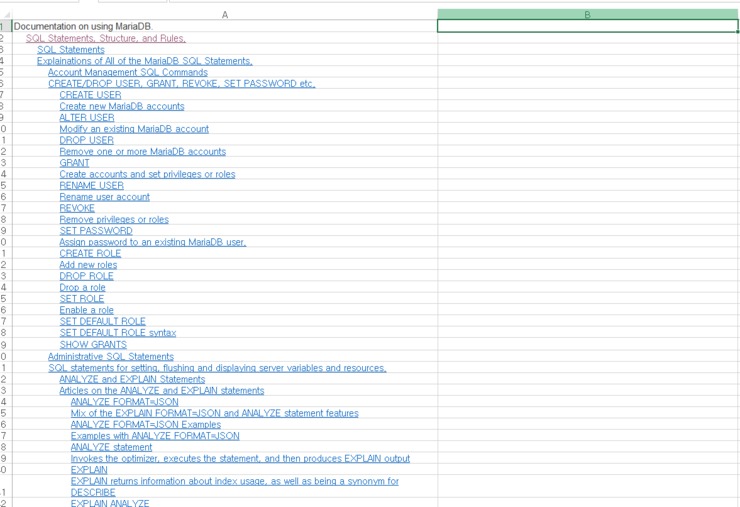Screen dimensions: 740x507
Task: Open the 'ALTER USER' link
Action: coord(87,118)
